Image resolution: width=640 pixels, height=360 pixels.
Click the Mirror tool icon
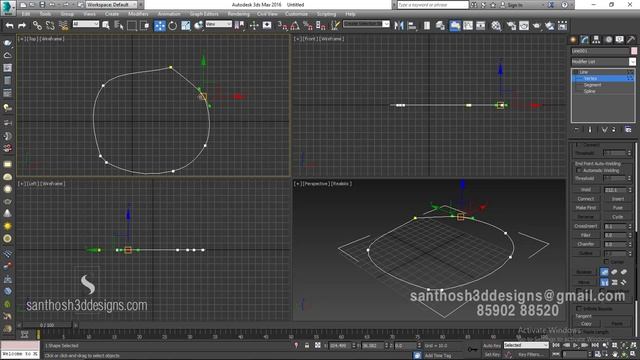tap(399, 26)
